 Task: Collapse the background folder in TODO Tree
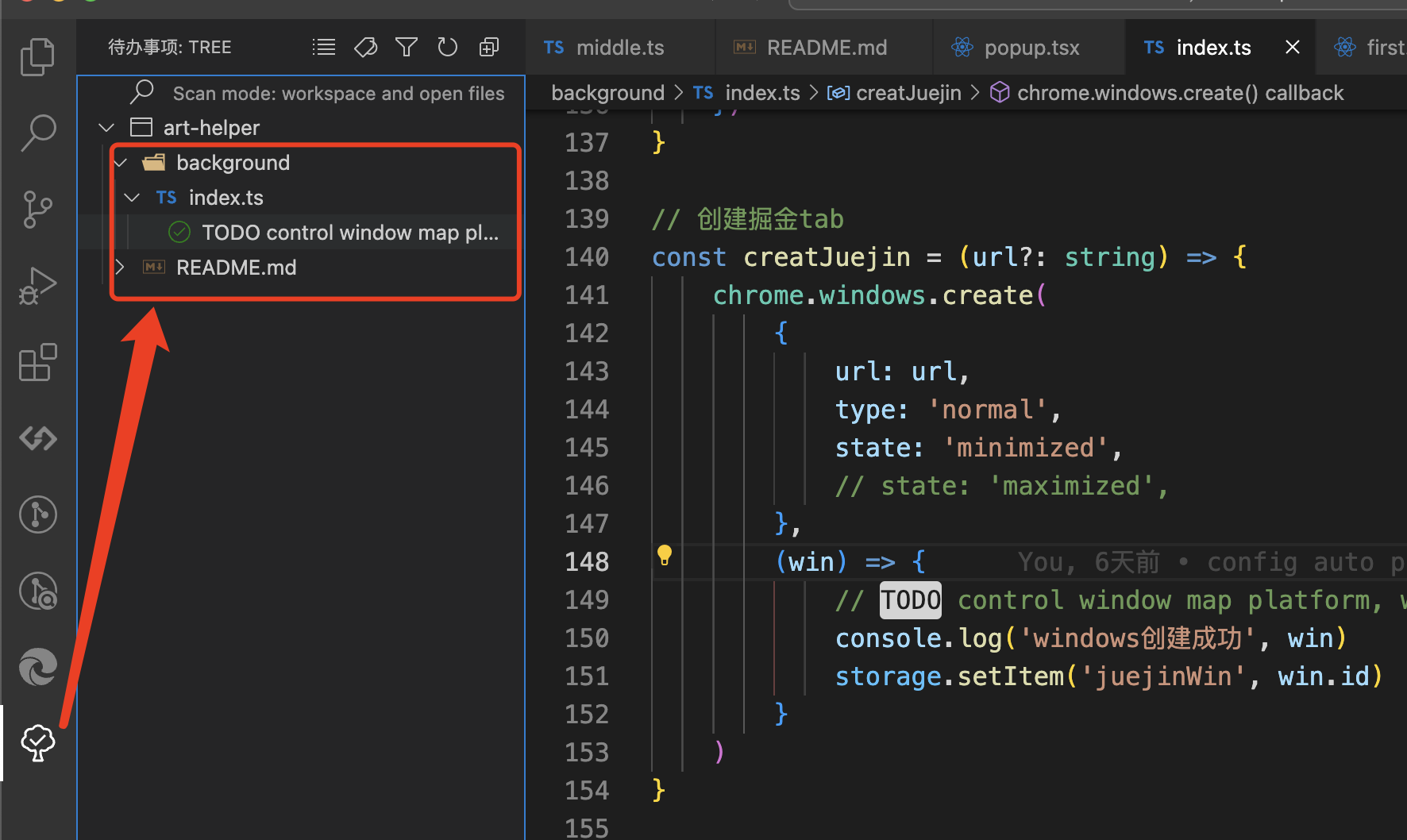(120, 163)
